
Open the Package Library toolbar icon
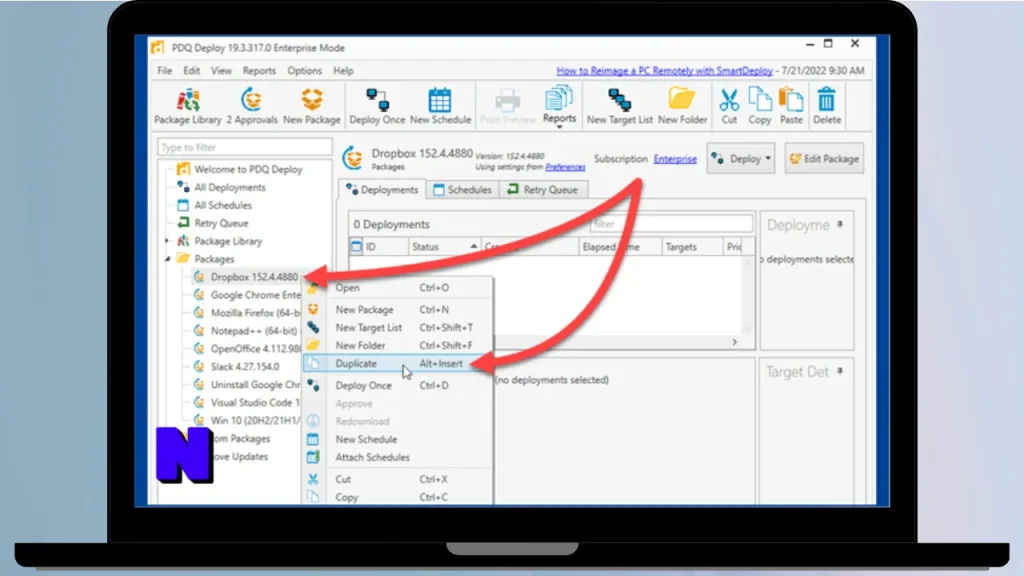[x=188, y=106]
